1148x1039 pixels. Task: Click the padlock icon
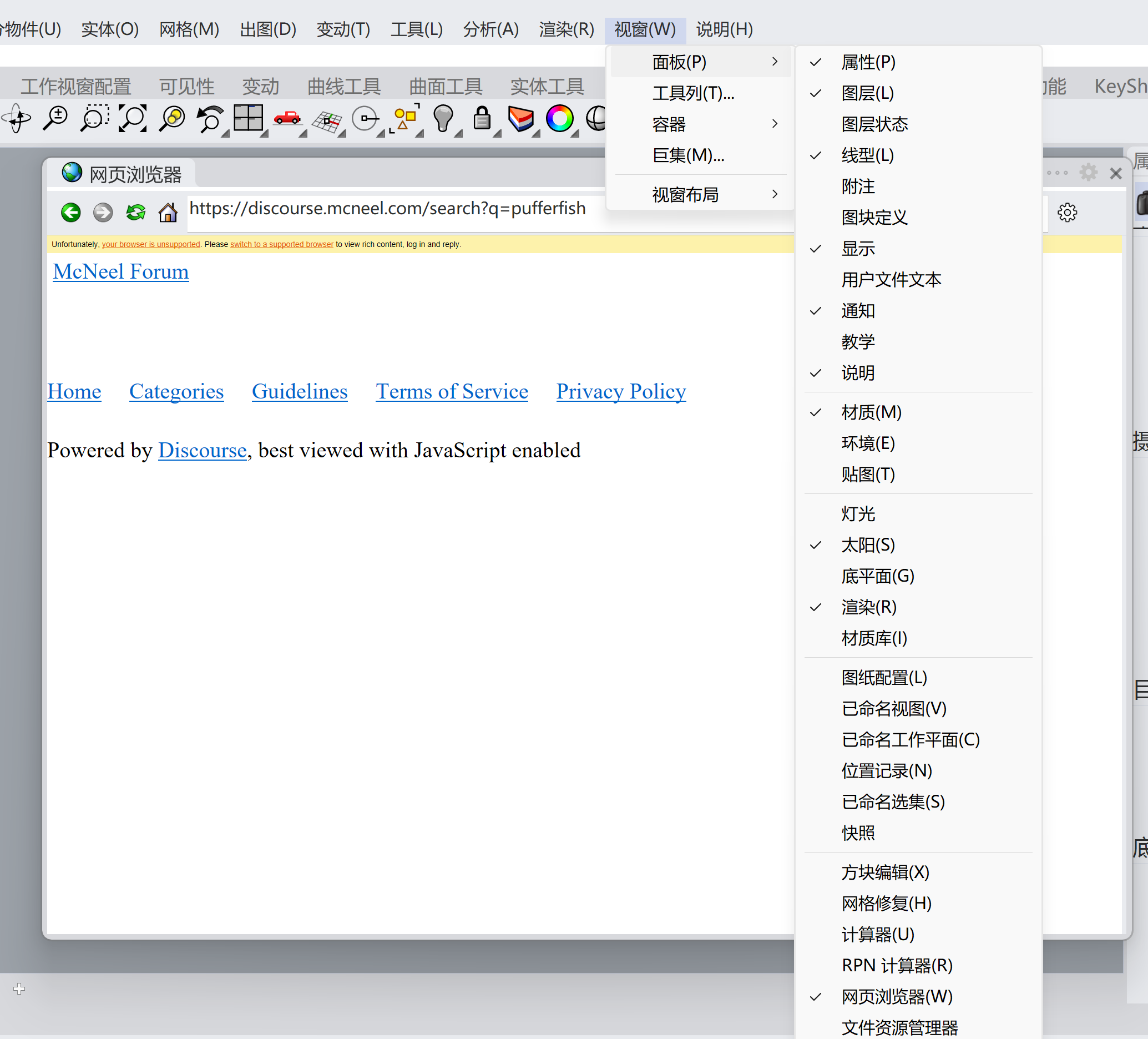click(x=482, y=118)
